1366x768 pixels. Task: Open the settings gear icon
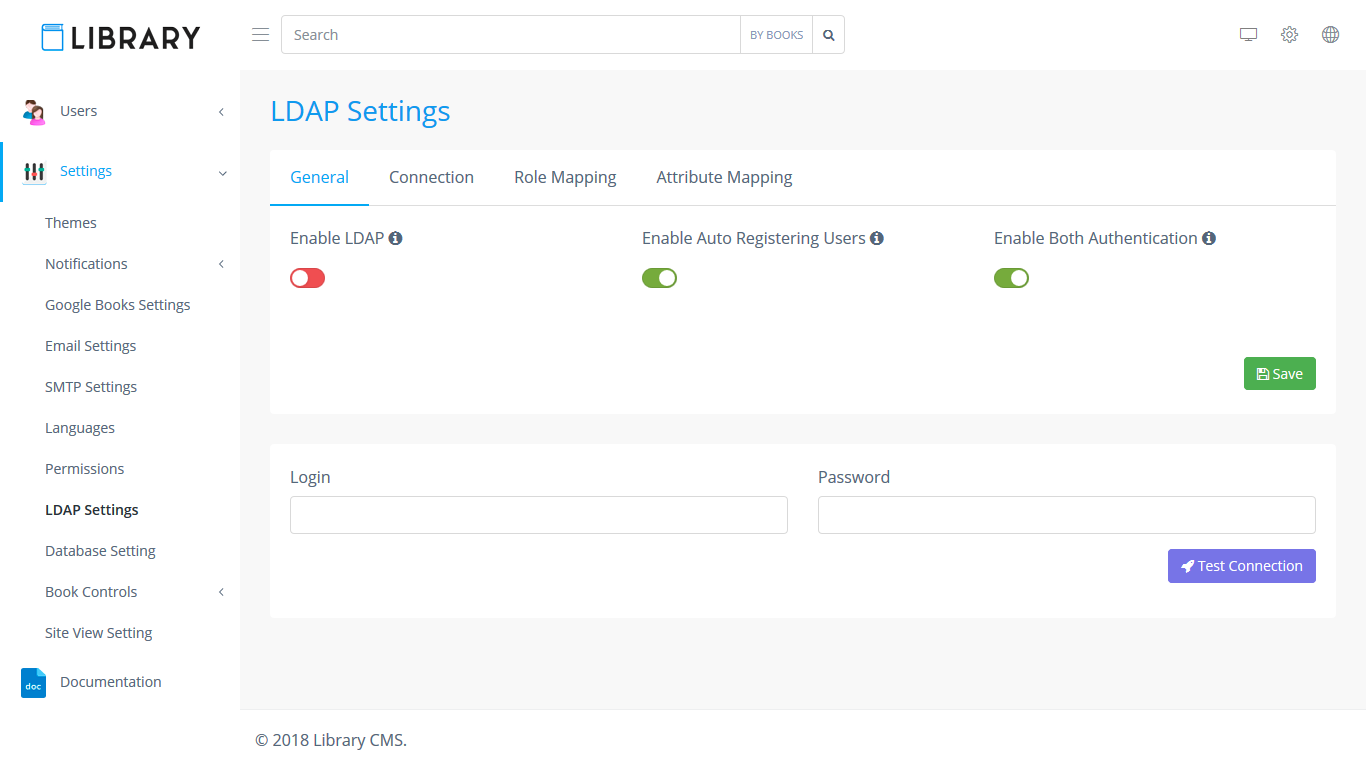(1289, 35)
